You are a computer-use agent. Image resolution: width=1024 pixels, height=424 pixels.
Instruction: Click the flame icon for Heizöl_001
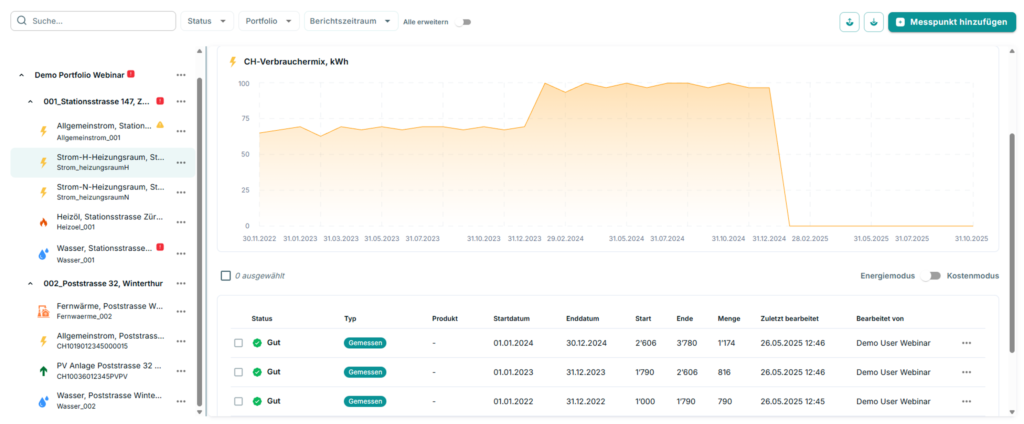[x=43, y=221]
